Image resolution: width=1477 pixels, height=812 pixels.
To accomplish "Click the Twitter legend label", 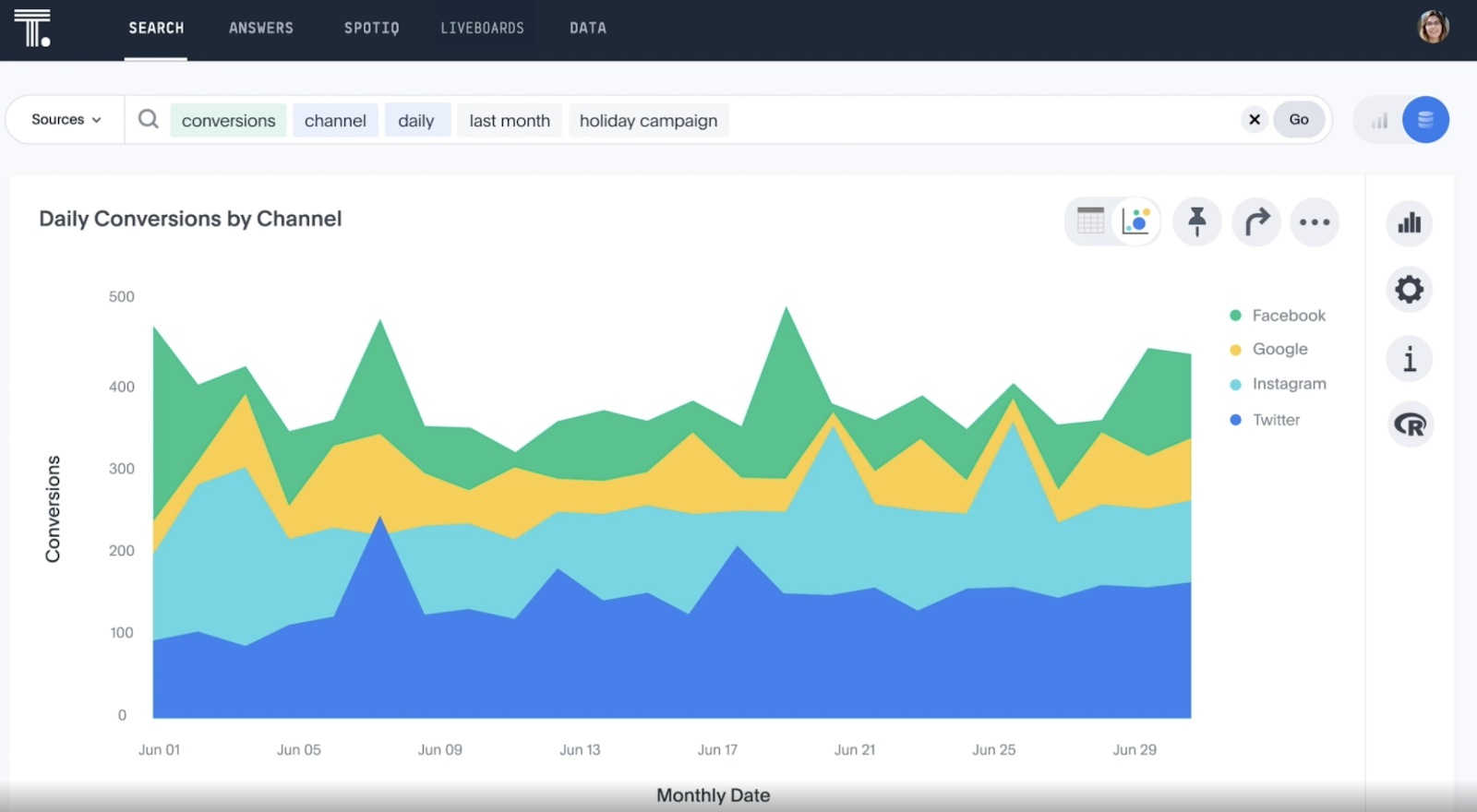I will tap(1276, 420).
